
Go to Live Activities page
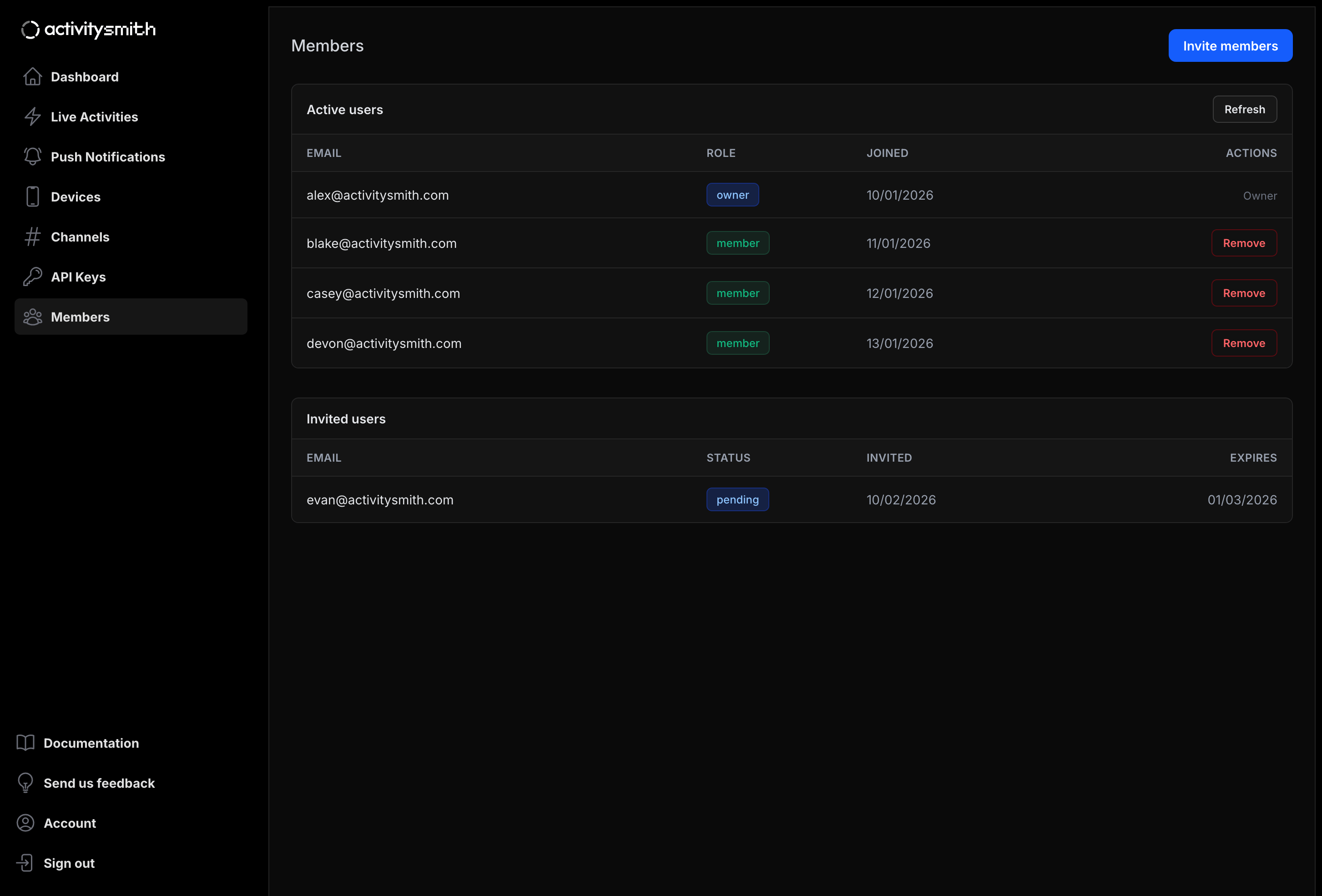click(x=94, y=116)
